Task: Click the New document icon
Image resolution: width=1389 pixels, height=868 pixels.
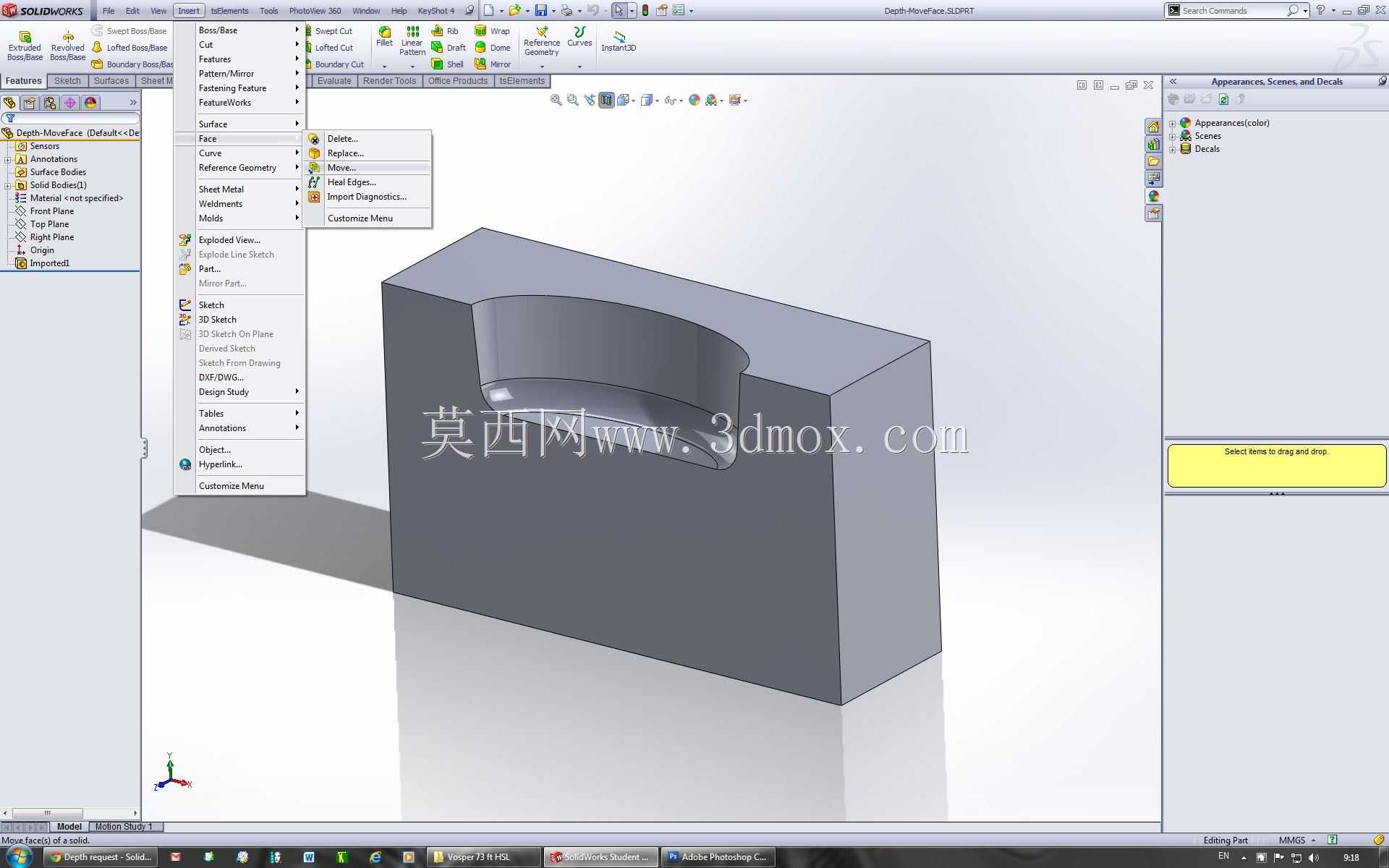Action: tap(489, 11)
